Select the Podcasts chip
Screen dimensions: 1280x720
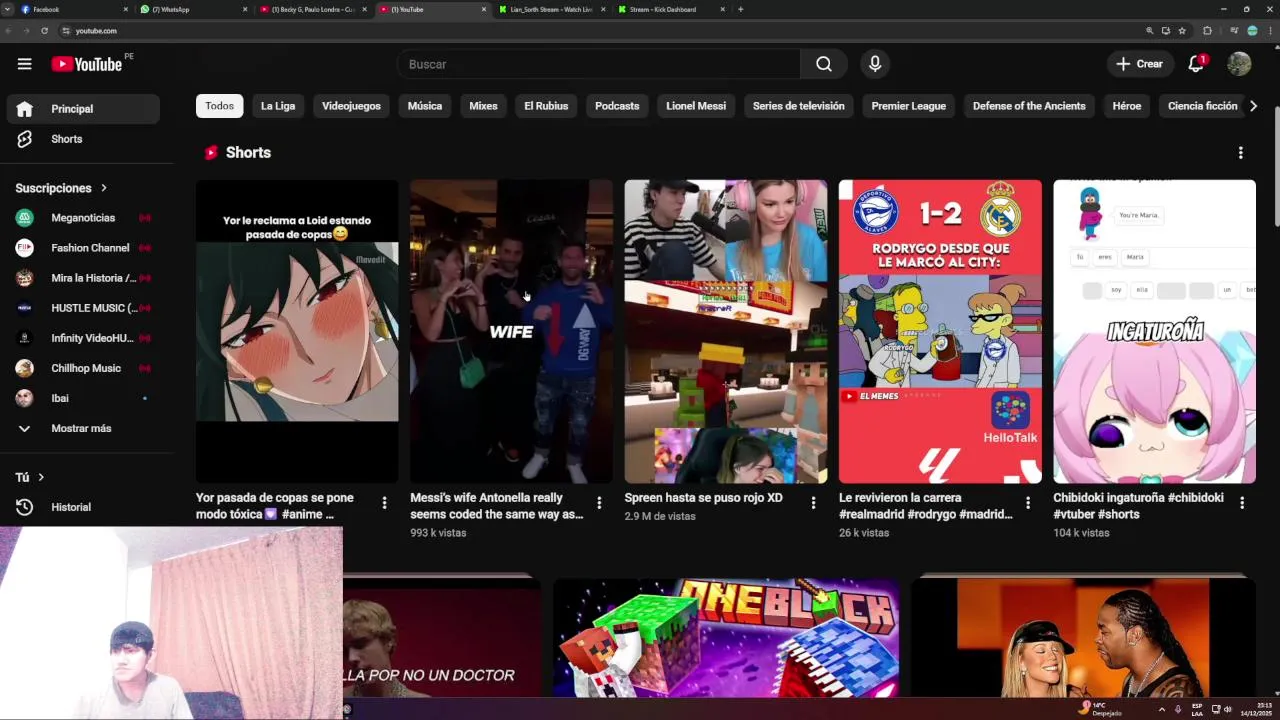point(617,106)
